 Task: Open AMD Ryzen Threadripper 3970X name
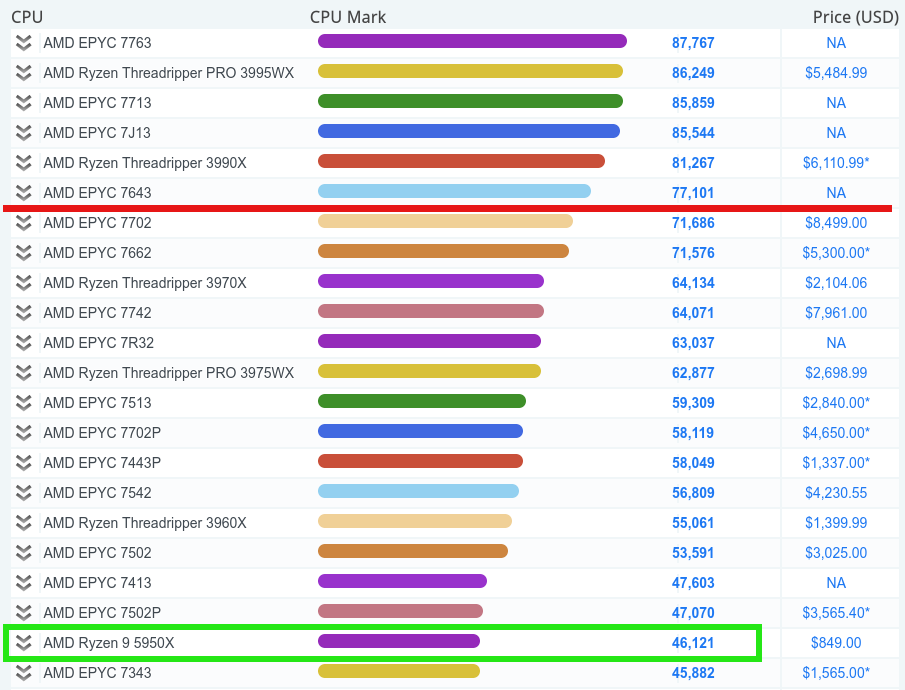pyautogui.click(x=145, y=283)
